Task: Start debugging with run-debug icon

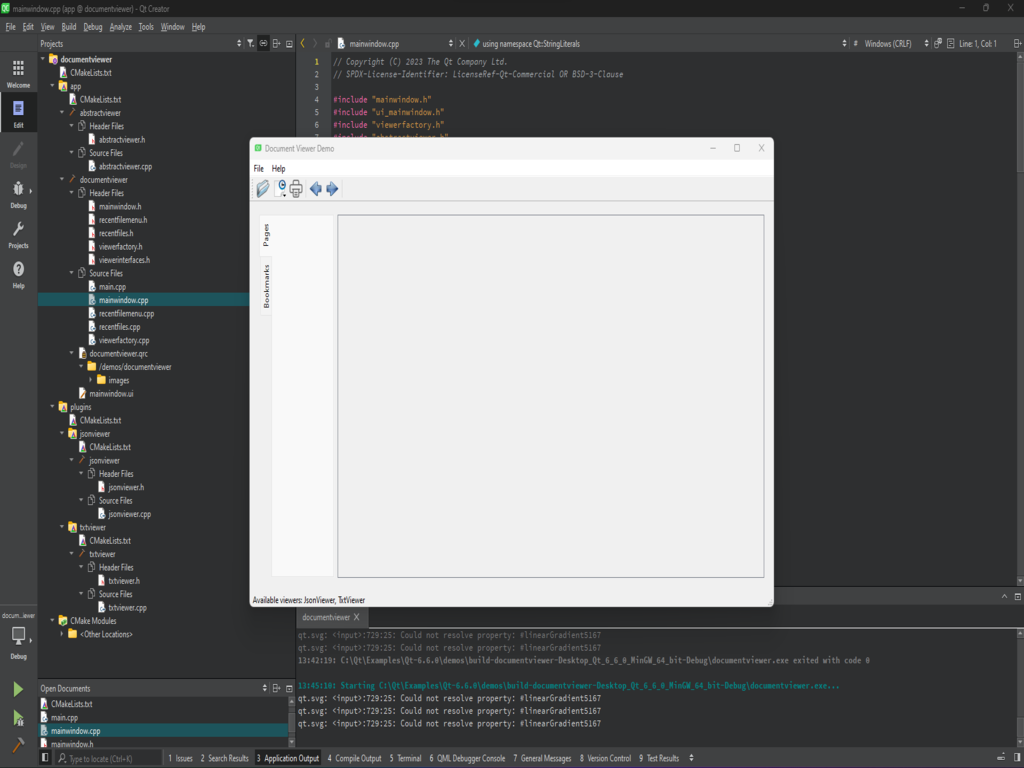Action: tap(18, 718)
